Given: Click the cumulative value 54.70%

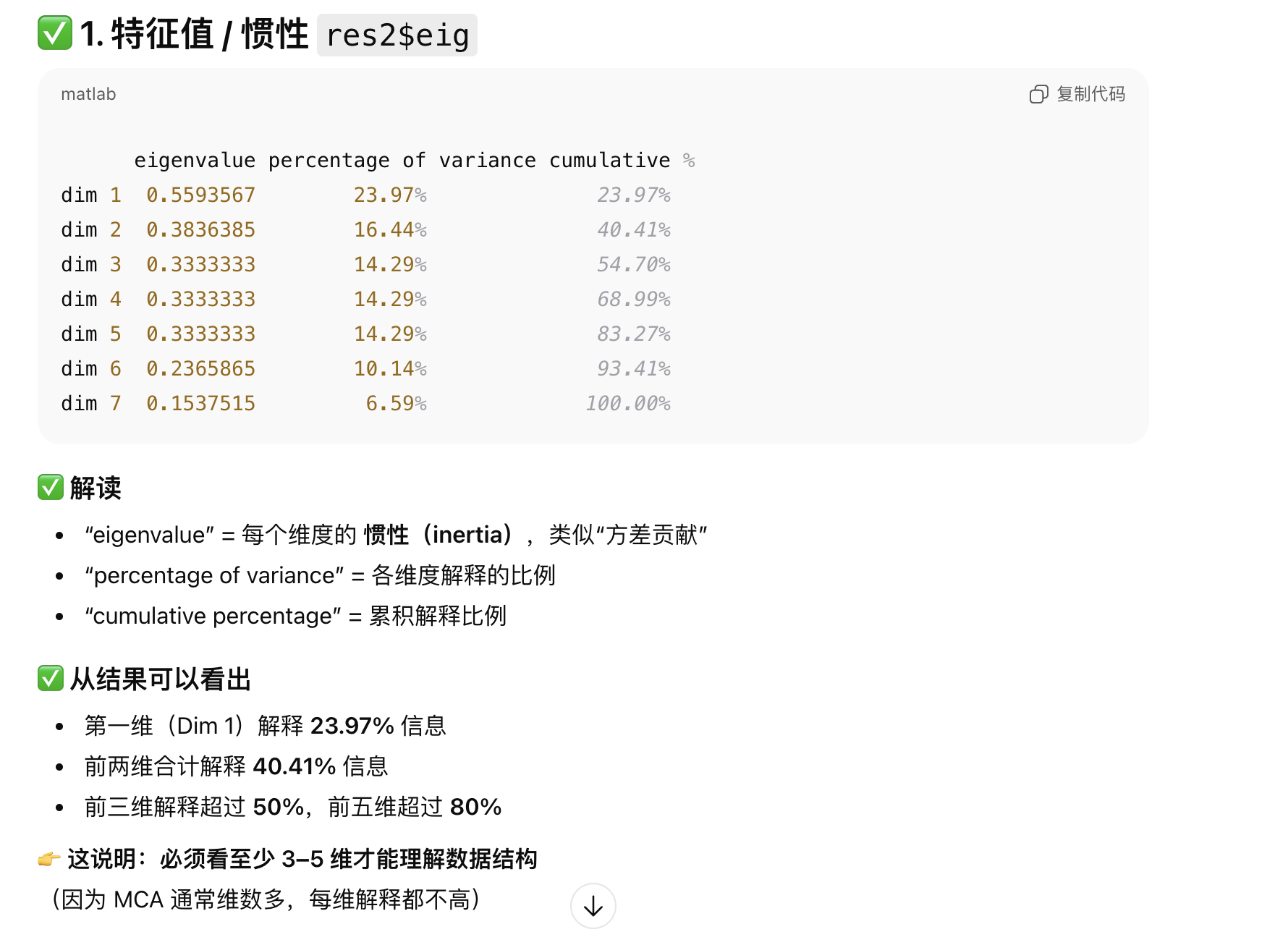Looking at the screenshot, I should (633, 265).
